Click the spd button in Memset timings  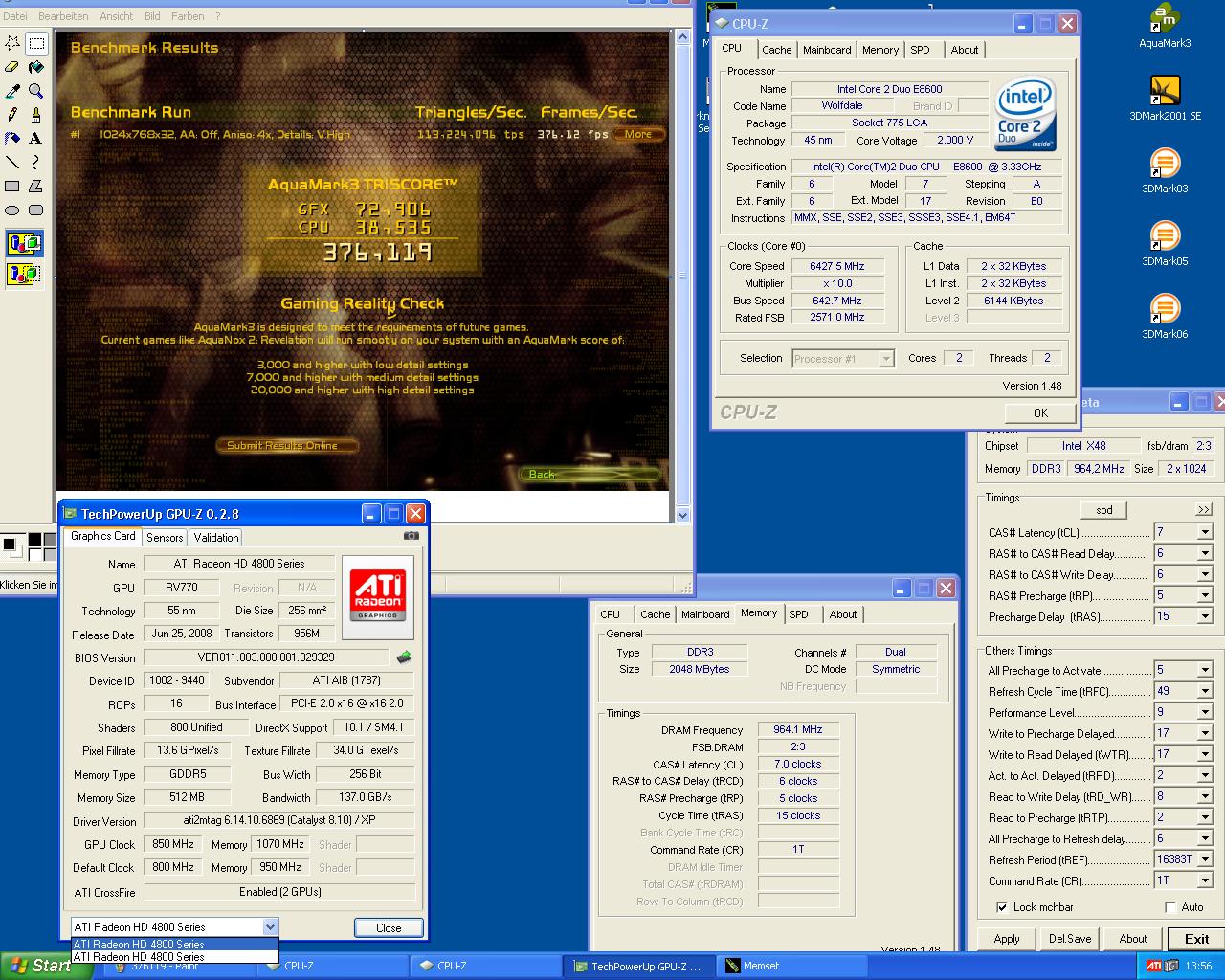[x=1104, y=510]
